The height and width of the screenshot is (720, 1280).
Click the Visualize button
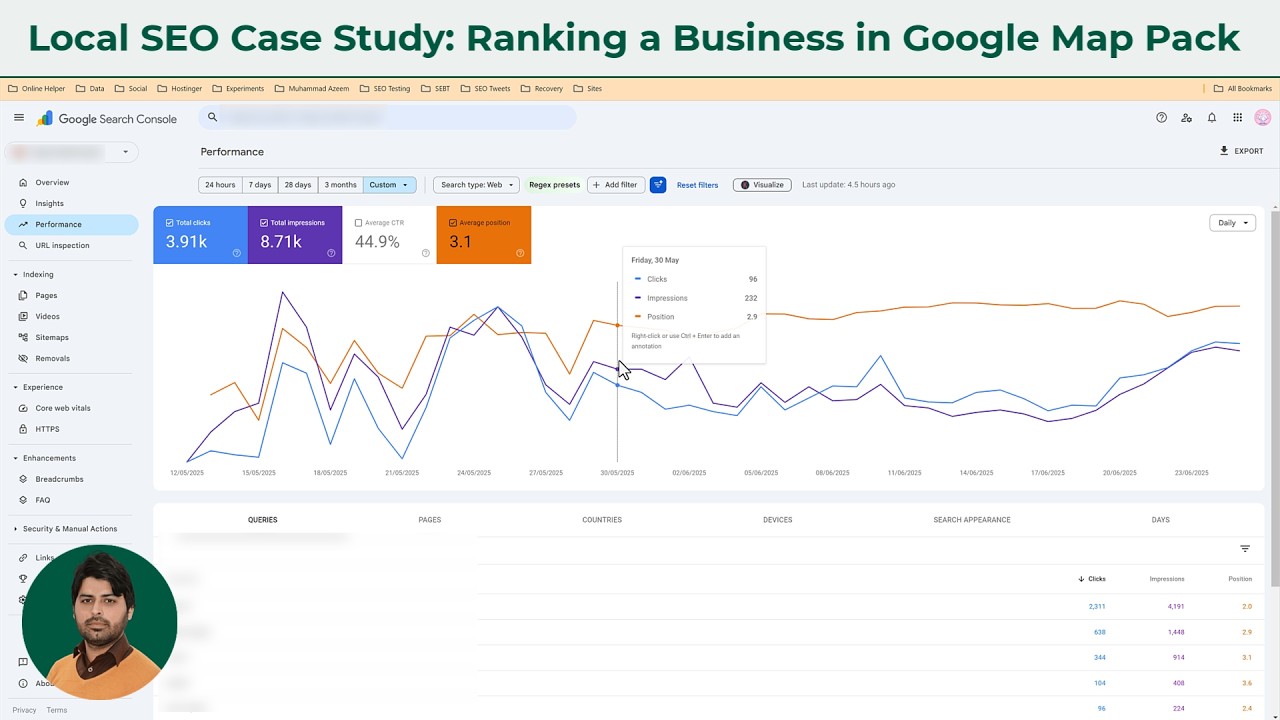click(x=762, y=185)
